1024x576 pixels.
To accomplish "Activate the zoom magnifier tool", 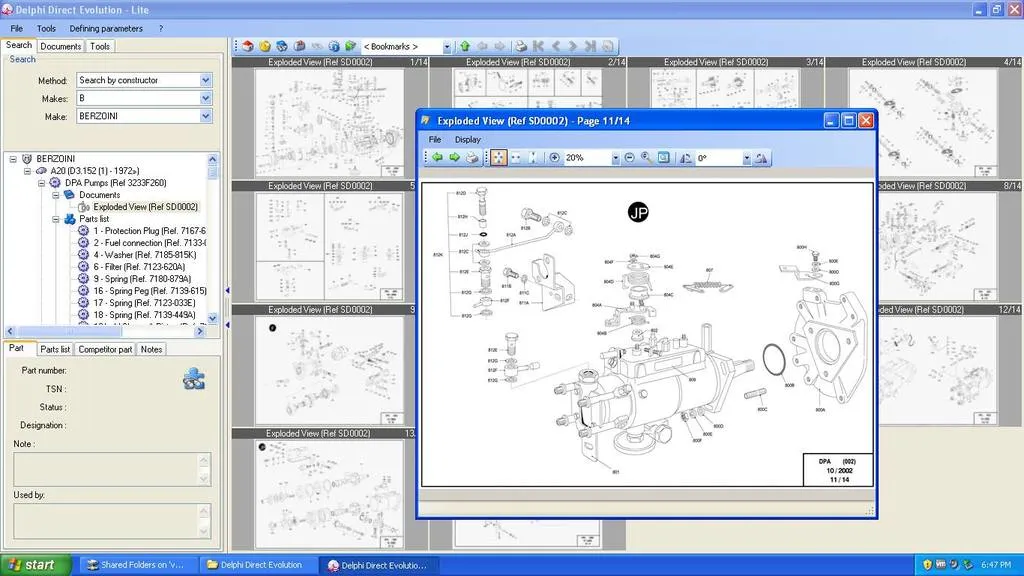I will (x=647, y=157).
